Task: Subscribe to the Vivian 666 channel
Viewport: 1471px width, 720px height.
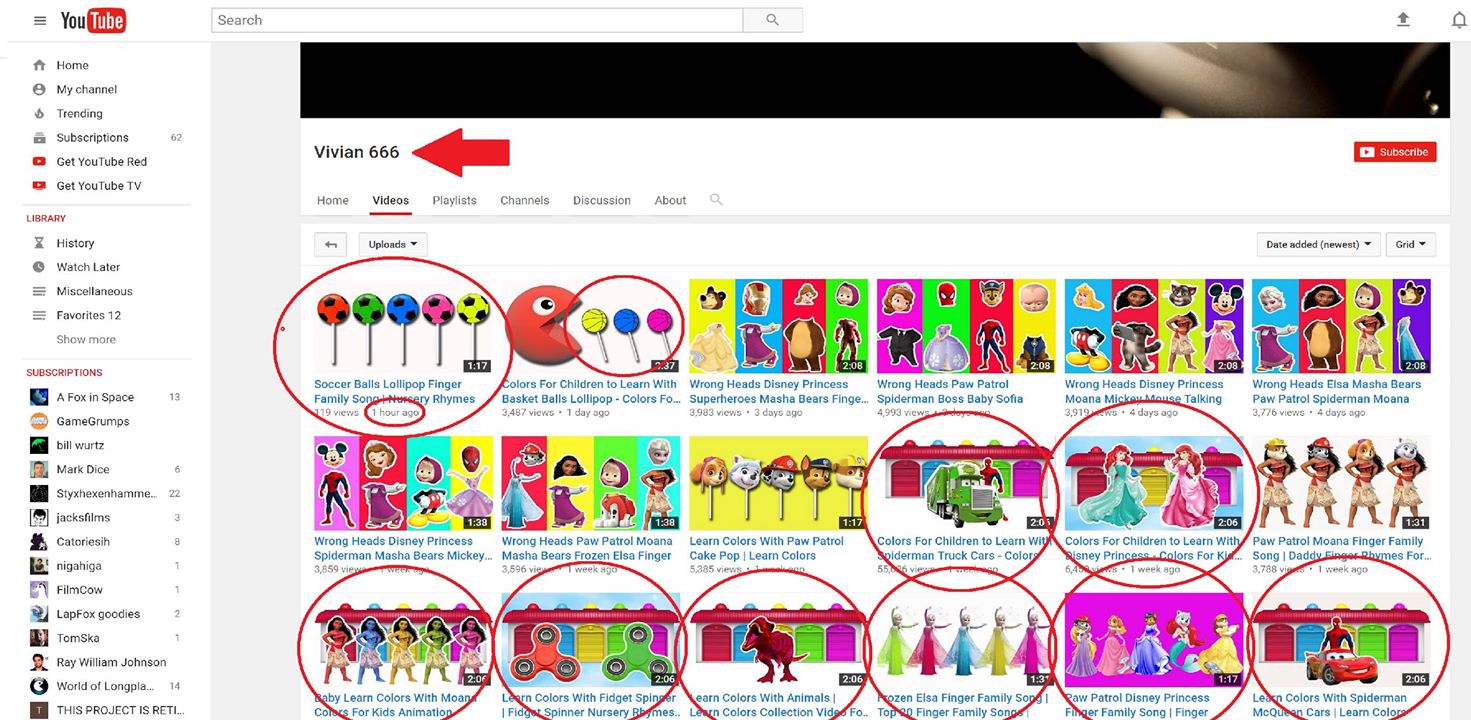Action: (1395, 152)
